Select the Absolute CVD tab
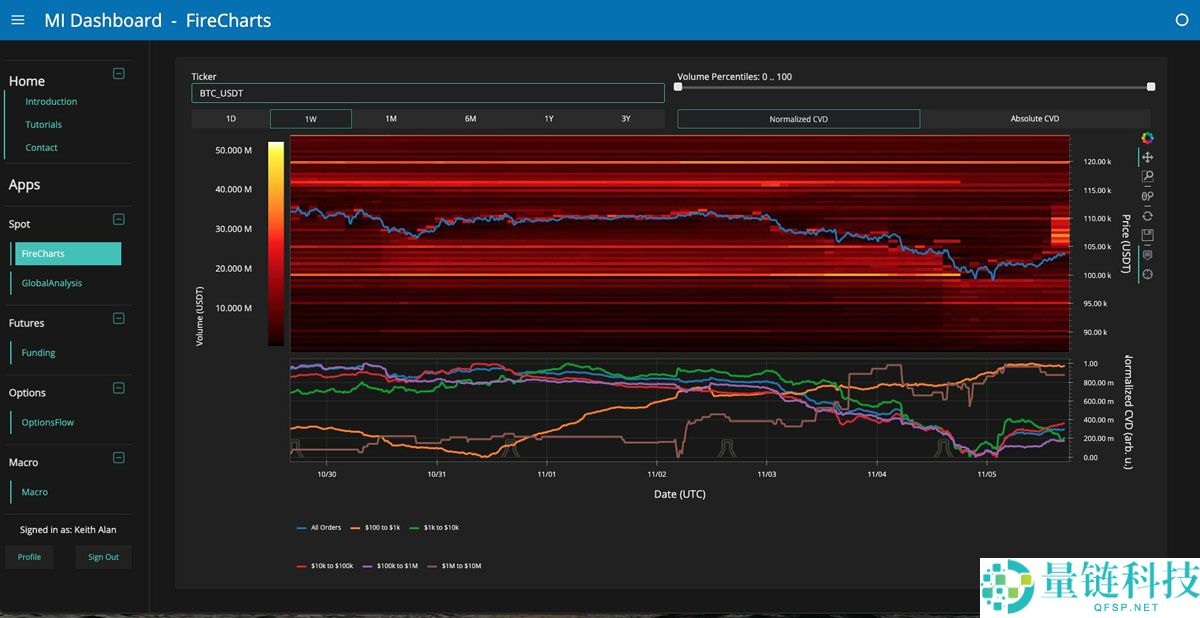 click(1035, 118)
